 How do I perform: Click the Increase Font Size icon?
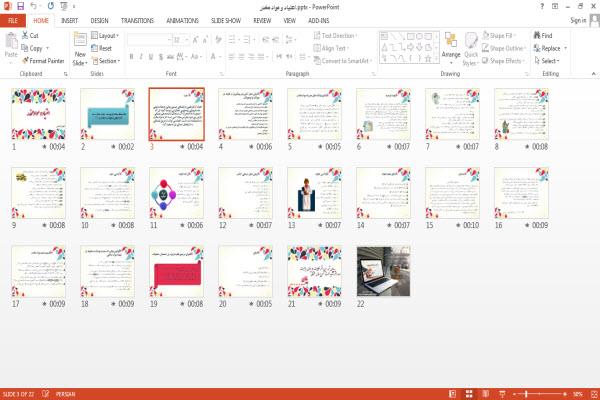pyautogui.click(x=196, y=39)
